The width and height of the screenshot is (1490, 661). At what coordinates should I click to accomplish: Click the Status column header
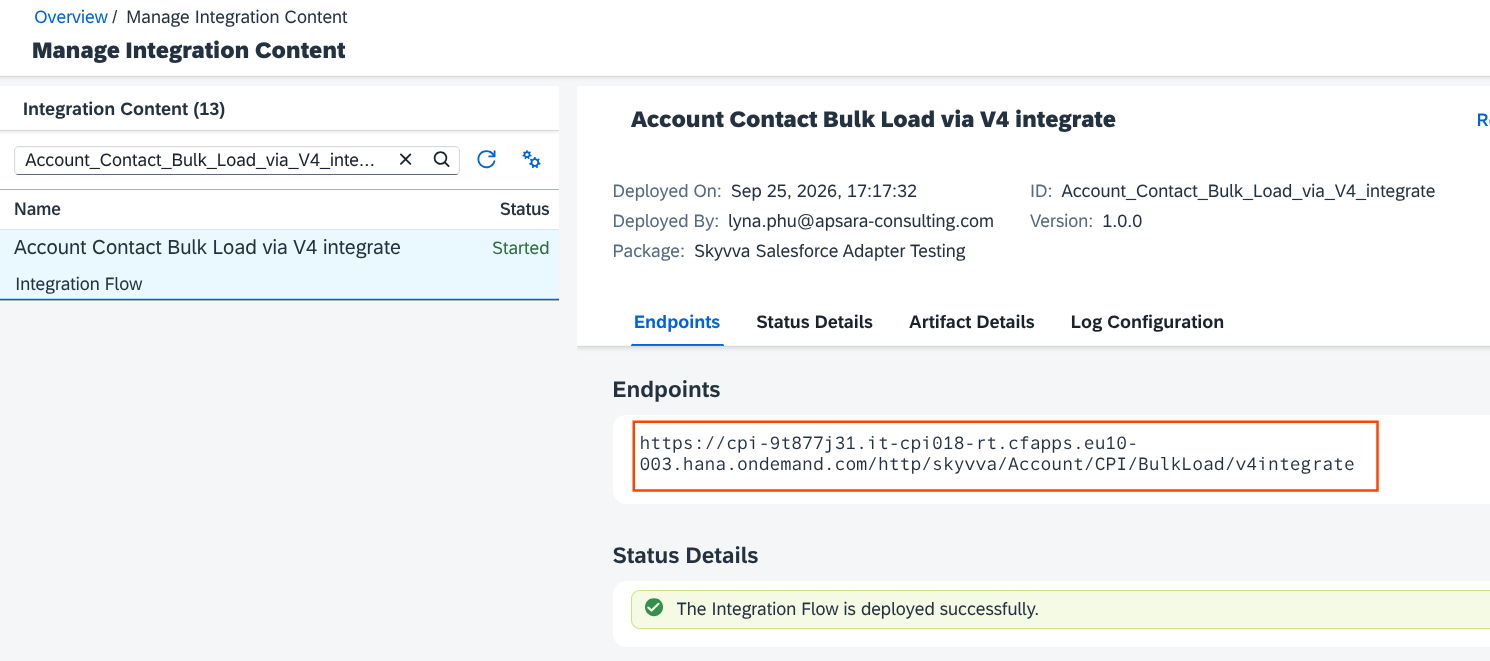[x=524, y=209]
